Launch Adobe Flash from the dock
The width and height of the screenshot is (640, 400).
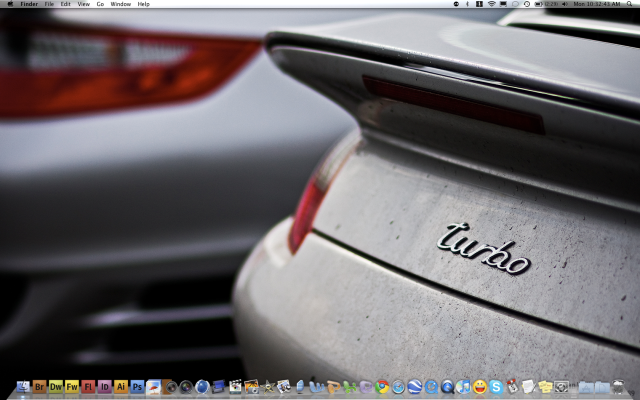pyautogui.click(x=89, y=386)
